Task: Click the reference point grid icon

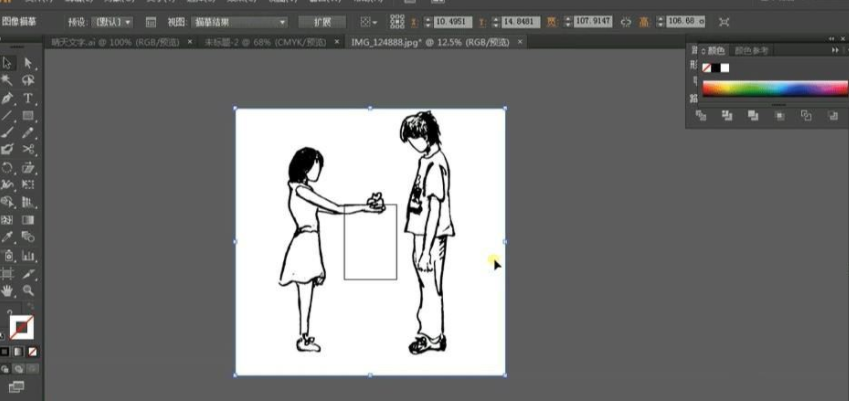Action: [x=397, y=22]
